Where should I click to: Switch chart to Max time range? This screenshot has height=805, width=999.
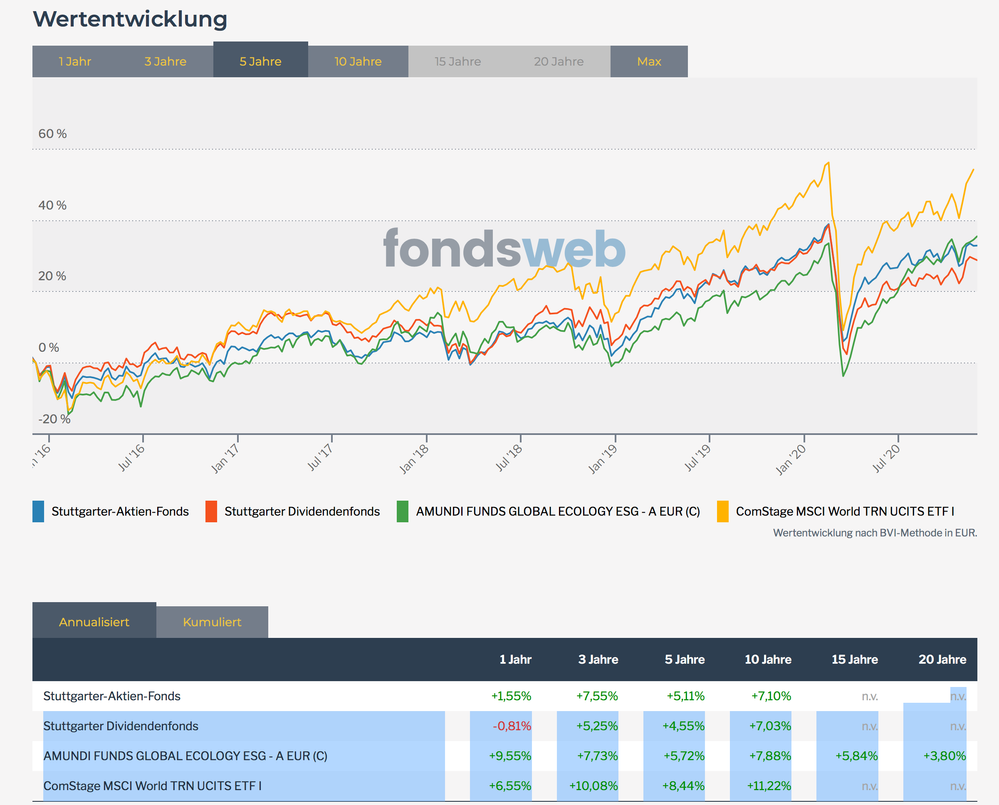tap(649, 61)
